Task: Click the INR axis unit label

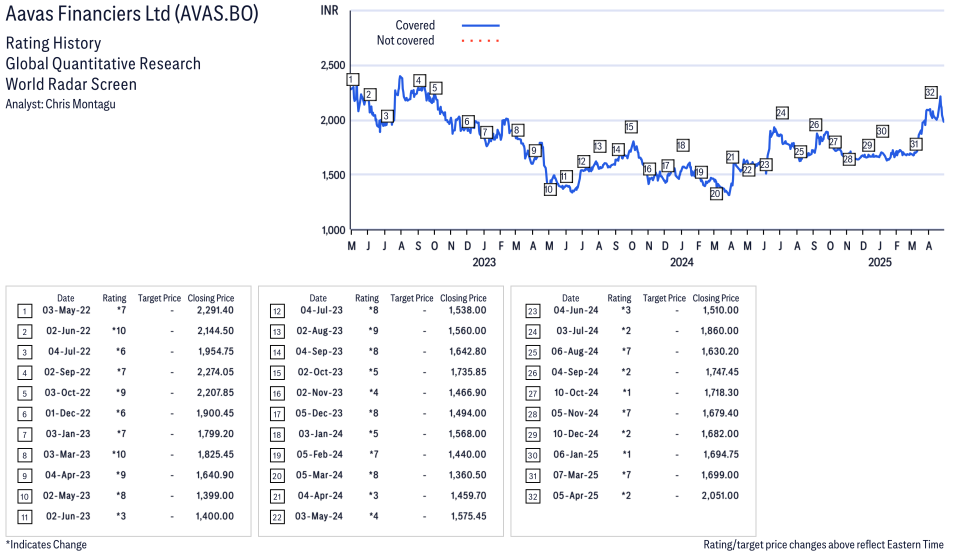Action: coord(329,11)
